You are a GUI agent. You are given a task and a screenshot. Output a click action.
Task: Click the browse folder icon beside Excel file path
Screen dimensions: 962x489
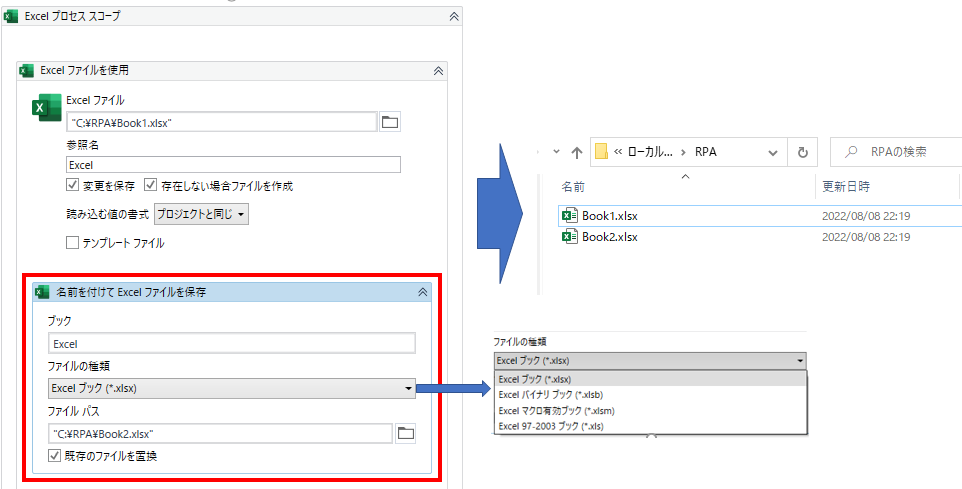coord(389,122)
